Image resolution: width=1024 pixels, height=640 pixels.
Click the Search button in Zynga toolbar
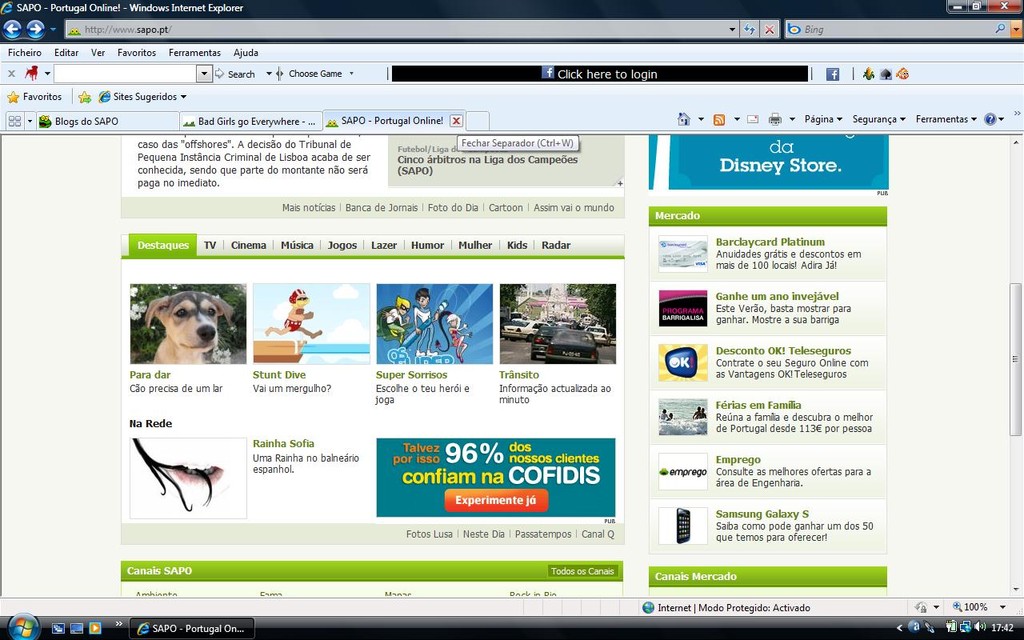tap(236, 74)
